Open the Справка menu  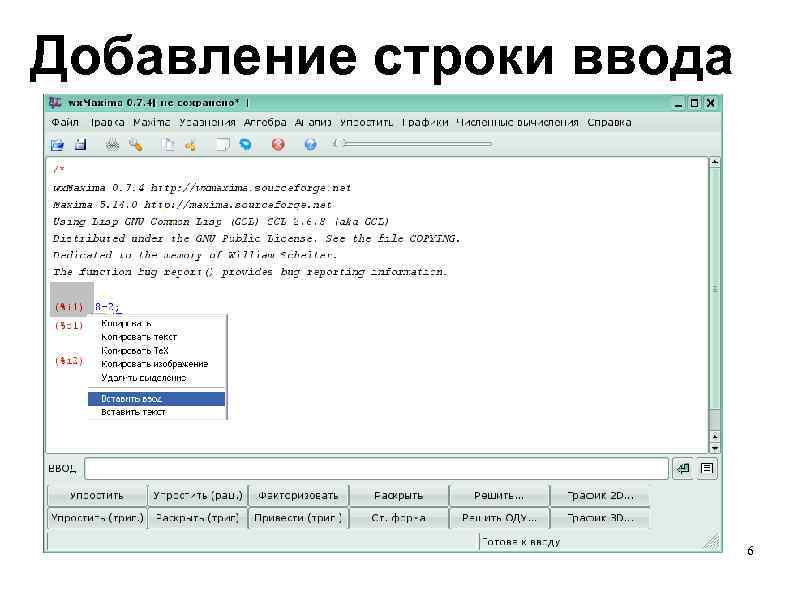point(609,123)
